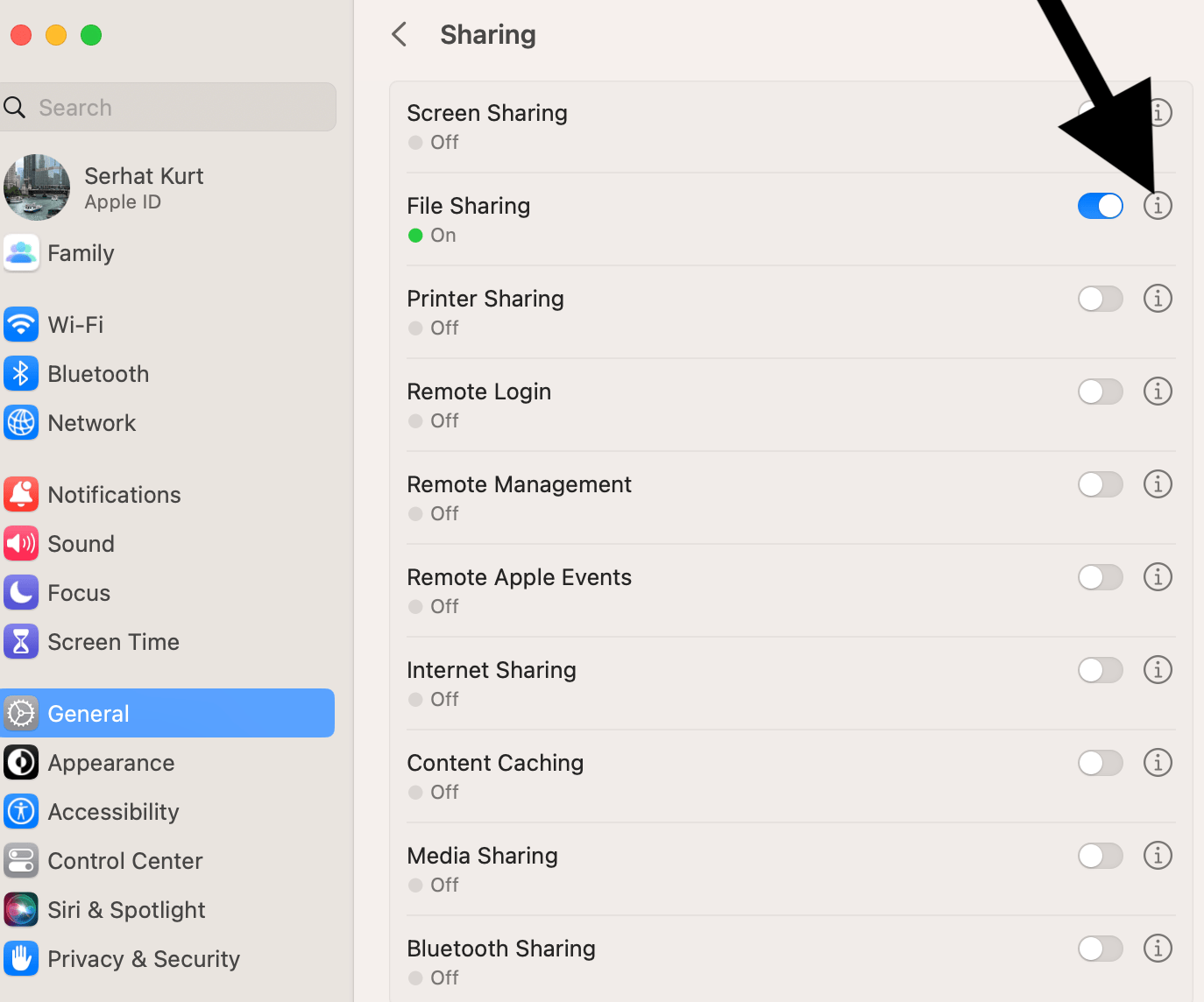The image size is (1204, 1002).
Task: Switch on Remote Apple Events
Action: (x=1101, y=577)
